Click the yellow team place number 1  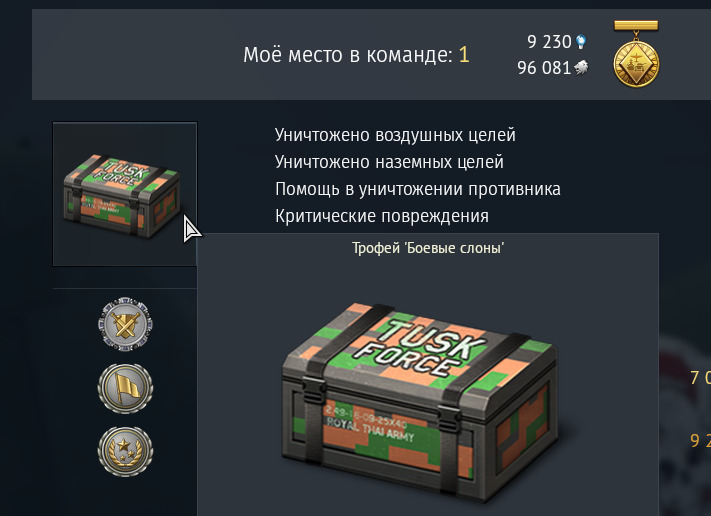pos(464,55)
